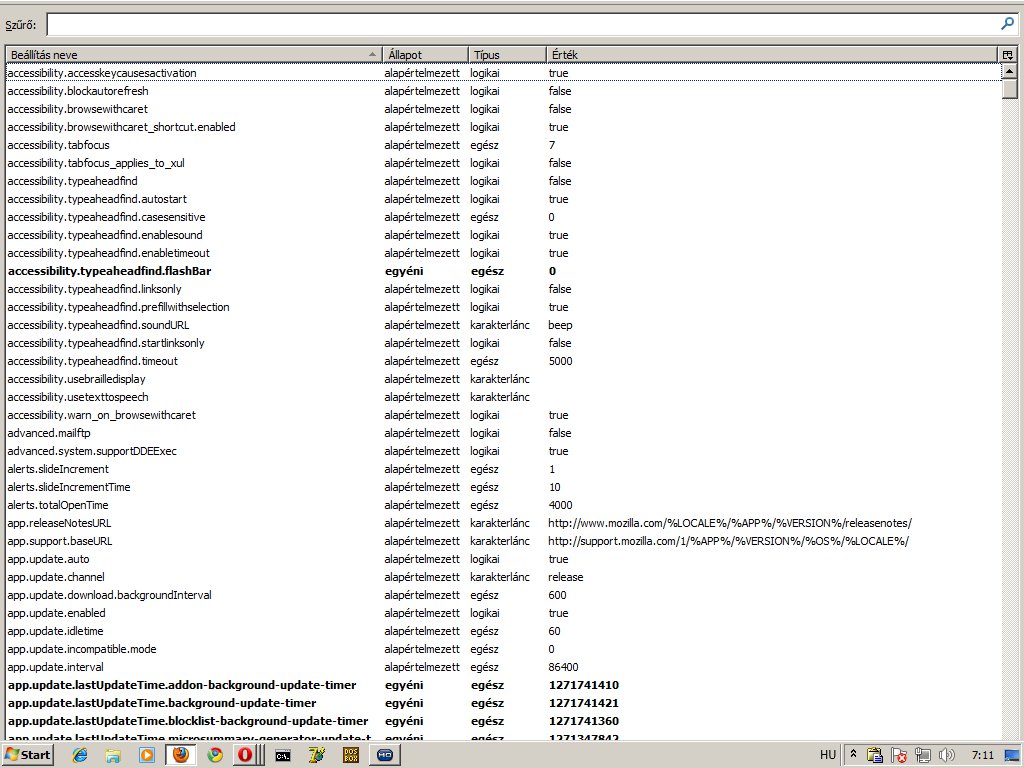
Task: Select accessibility.browsewithcaret_shortcut.enabled row
Action: 503,127
